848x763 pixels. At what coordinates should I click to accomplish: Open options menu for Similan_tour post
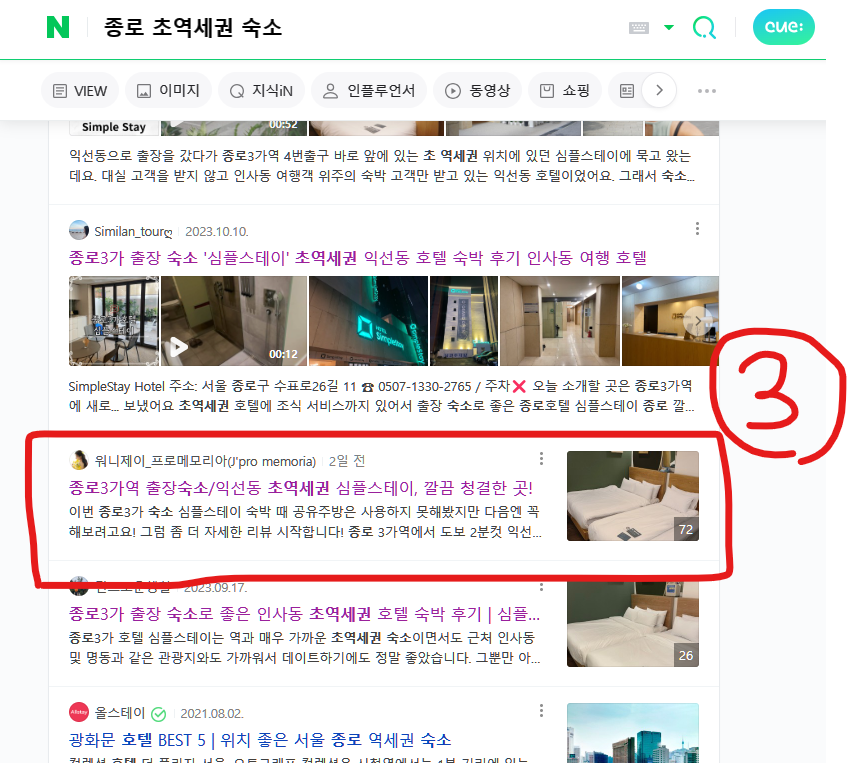tap(697, 229)
